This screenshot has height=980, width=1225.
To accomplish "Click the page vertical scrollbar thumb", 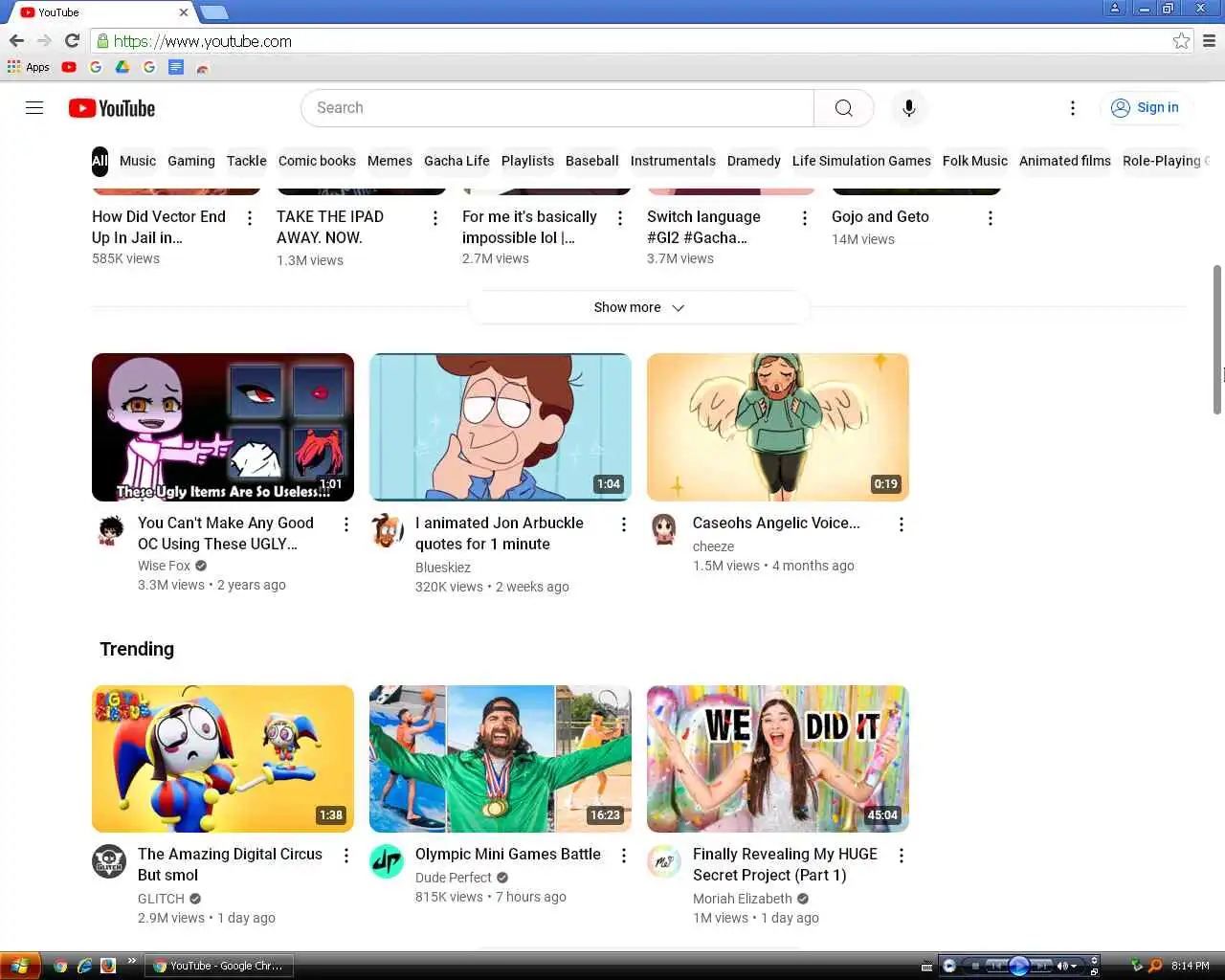I will tap(1217, 340).
